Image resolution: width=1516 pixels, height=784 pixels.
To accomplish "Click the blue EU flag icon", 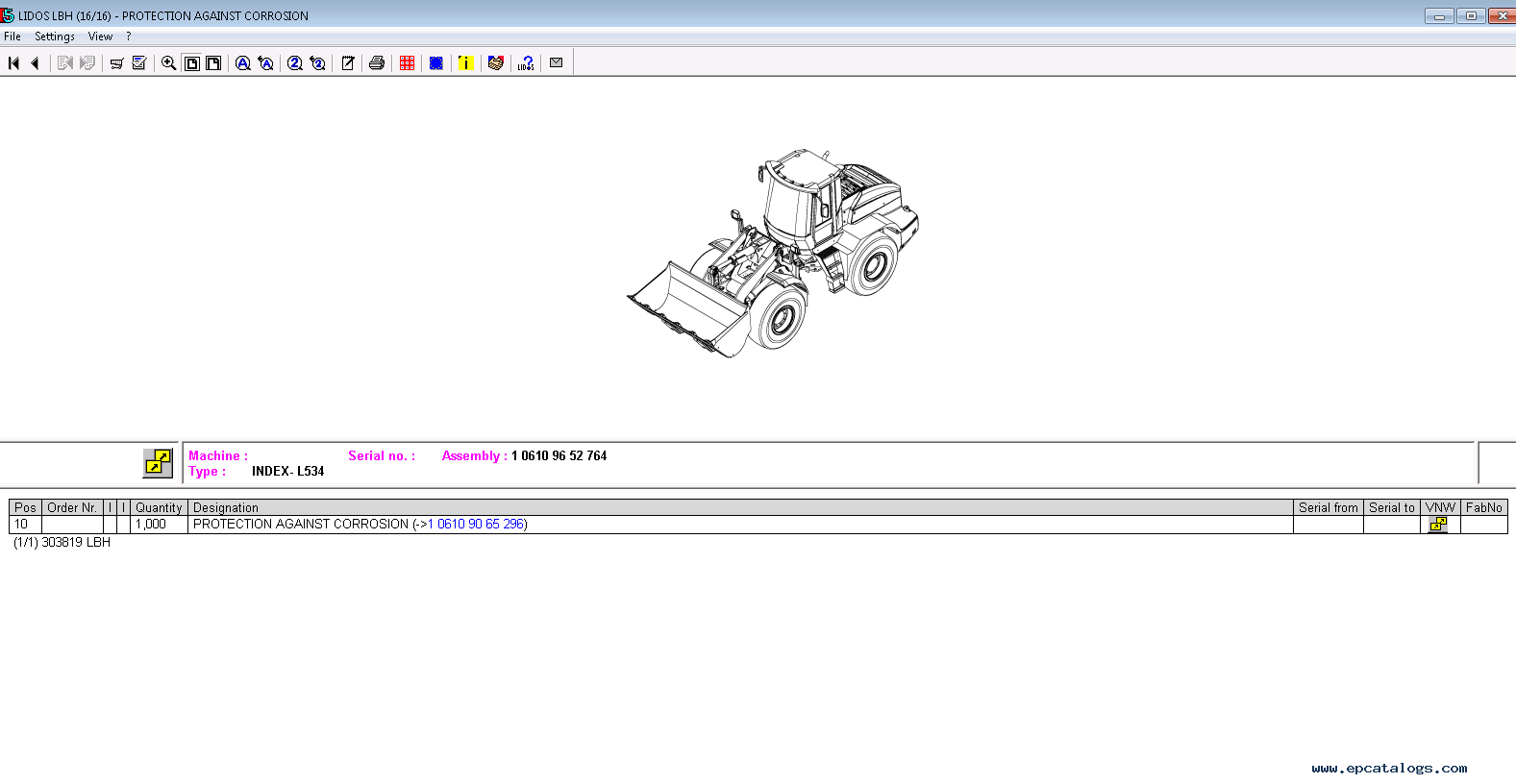I will coord(436,63).
